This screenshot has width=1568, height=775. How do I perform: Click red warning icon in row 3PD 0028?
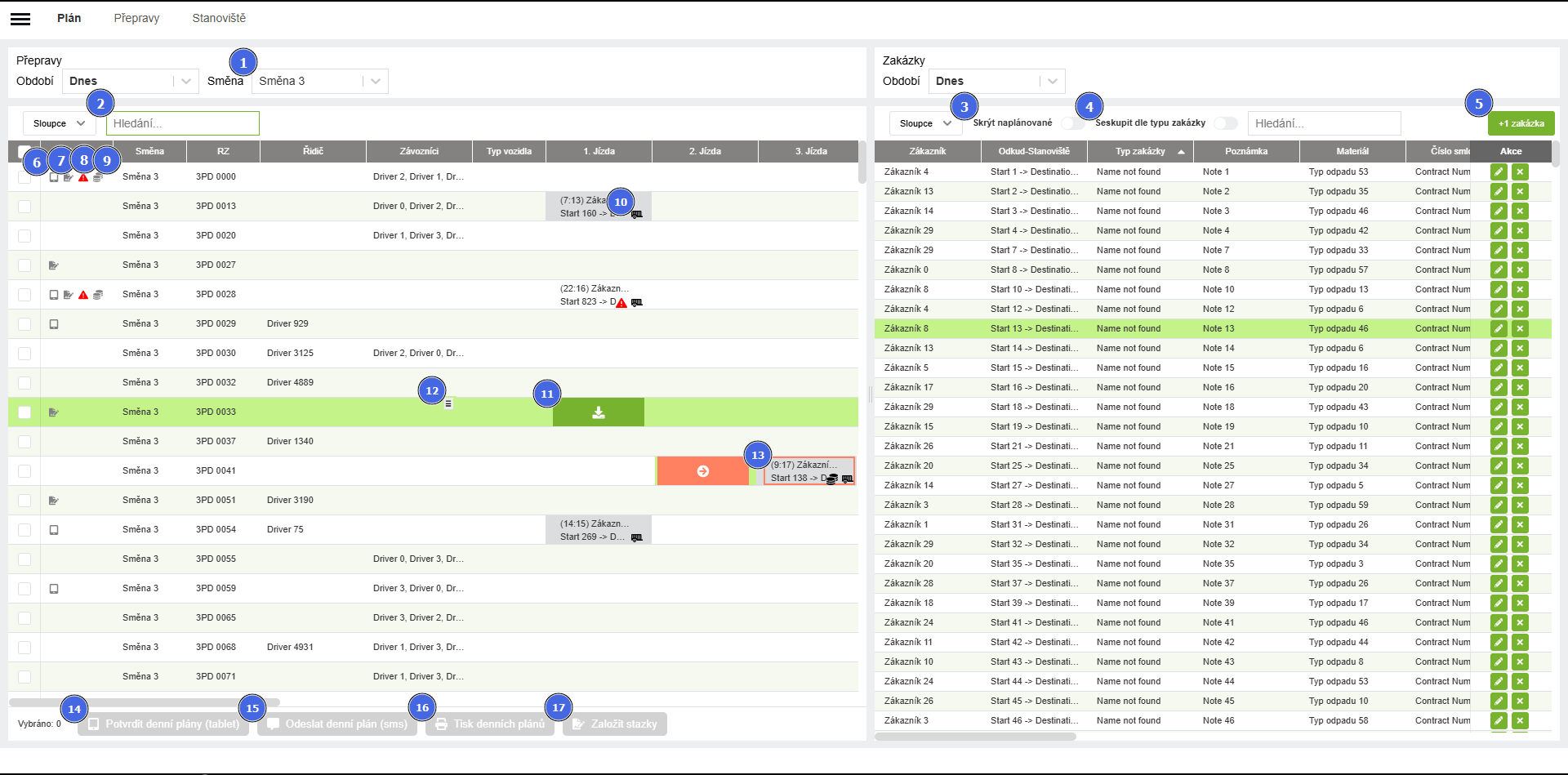point(83,295)
